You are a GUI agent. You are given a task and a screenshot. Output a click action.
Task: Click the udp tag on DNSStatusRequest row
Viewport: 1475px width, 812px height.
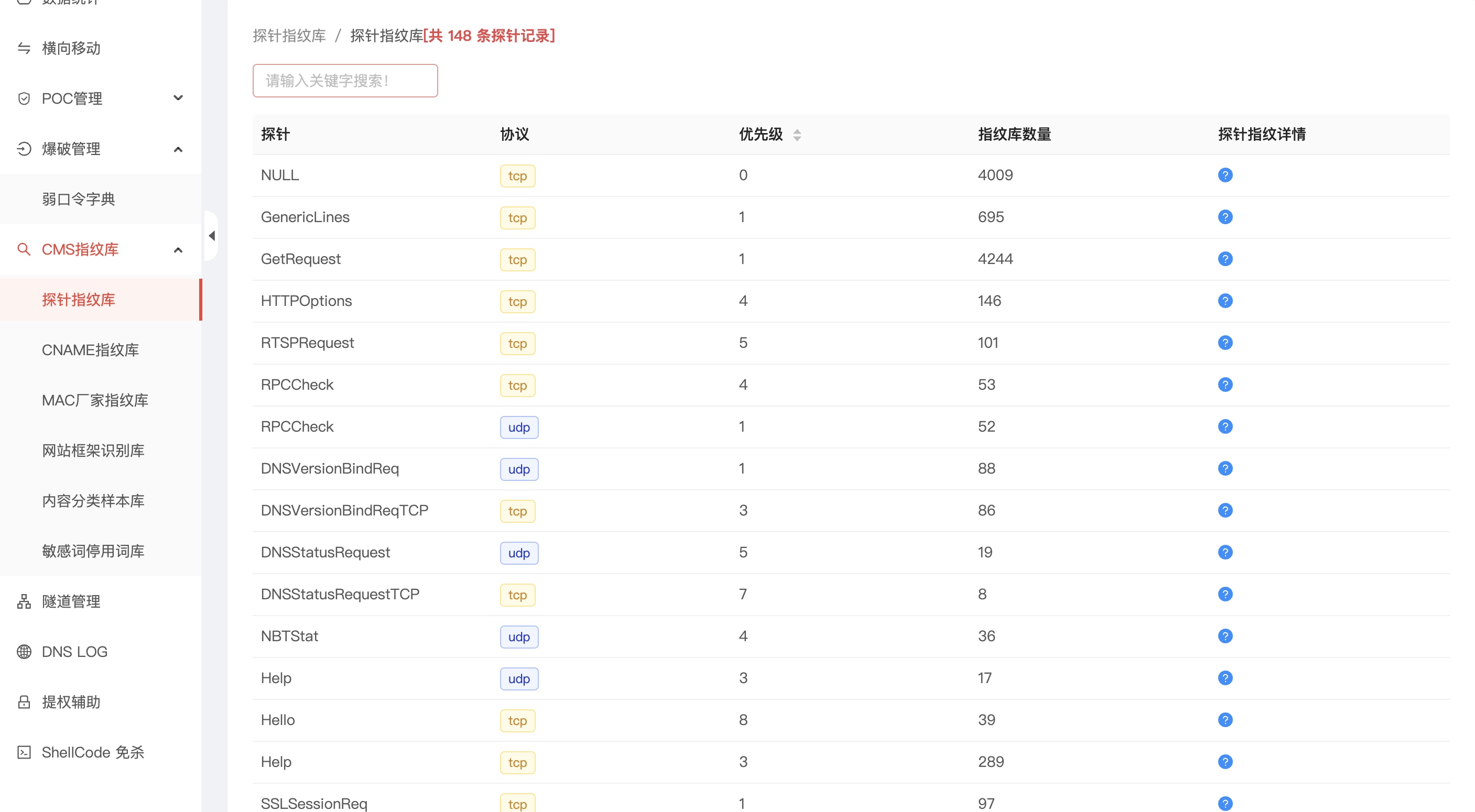(519, 553)
